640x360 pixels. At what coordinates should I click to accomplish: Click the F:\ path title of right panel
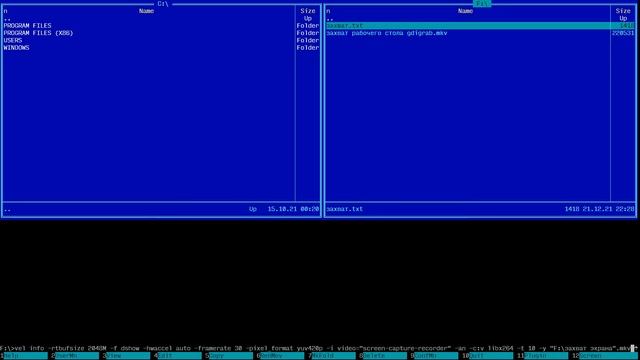click(x=482, y=4)
